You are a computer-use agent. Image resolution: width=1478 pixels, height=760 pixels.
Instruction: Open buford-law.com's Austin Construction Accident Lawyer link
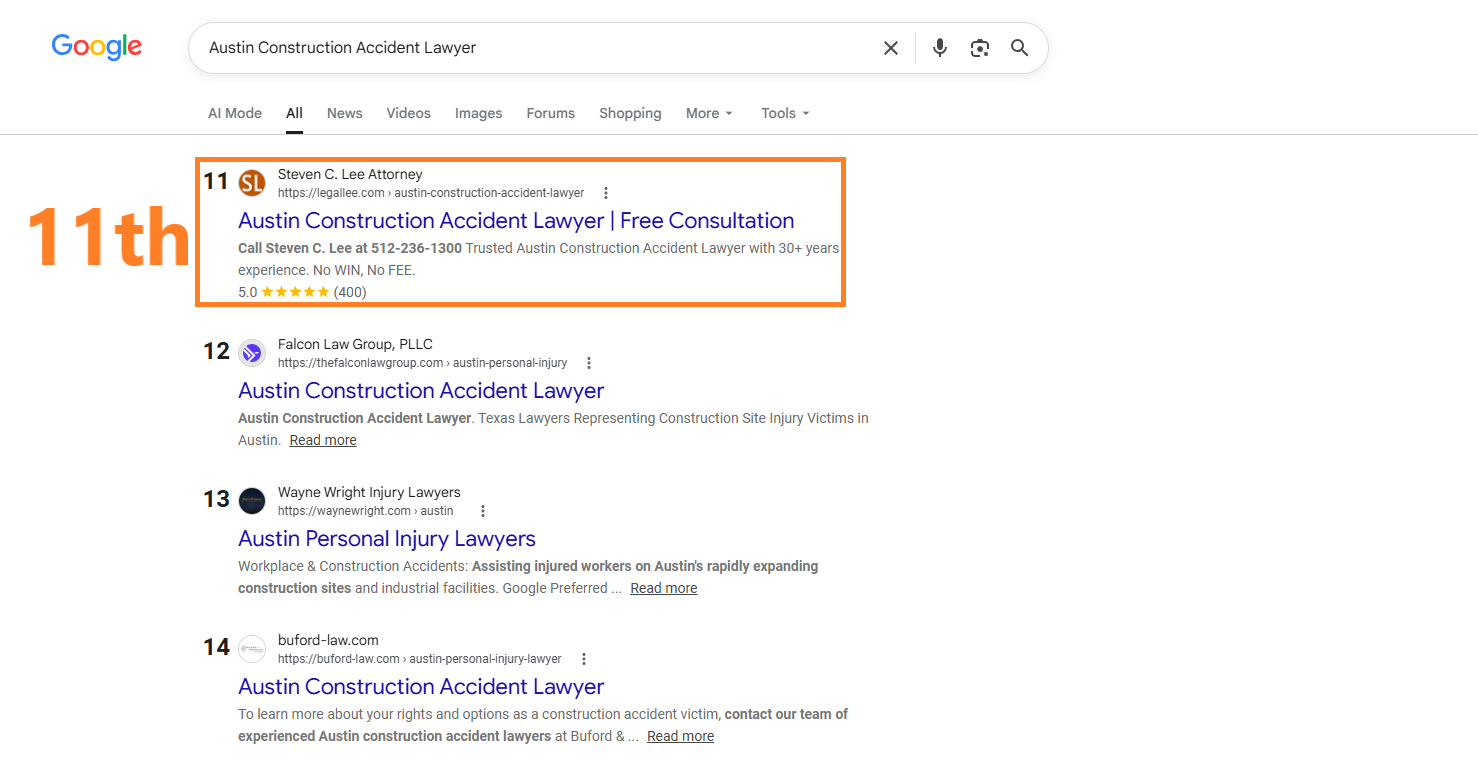pos(421,687)
